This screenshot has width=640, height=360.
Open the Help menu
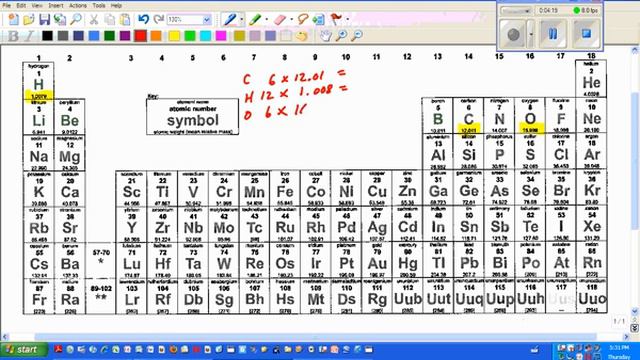pyautogui.click(x=116, y=6)
